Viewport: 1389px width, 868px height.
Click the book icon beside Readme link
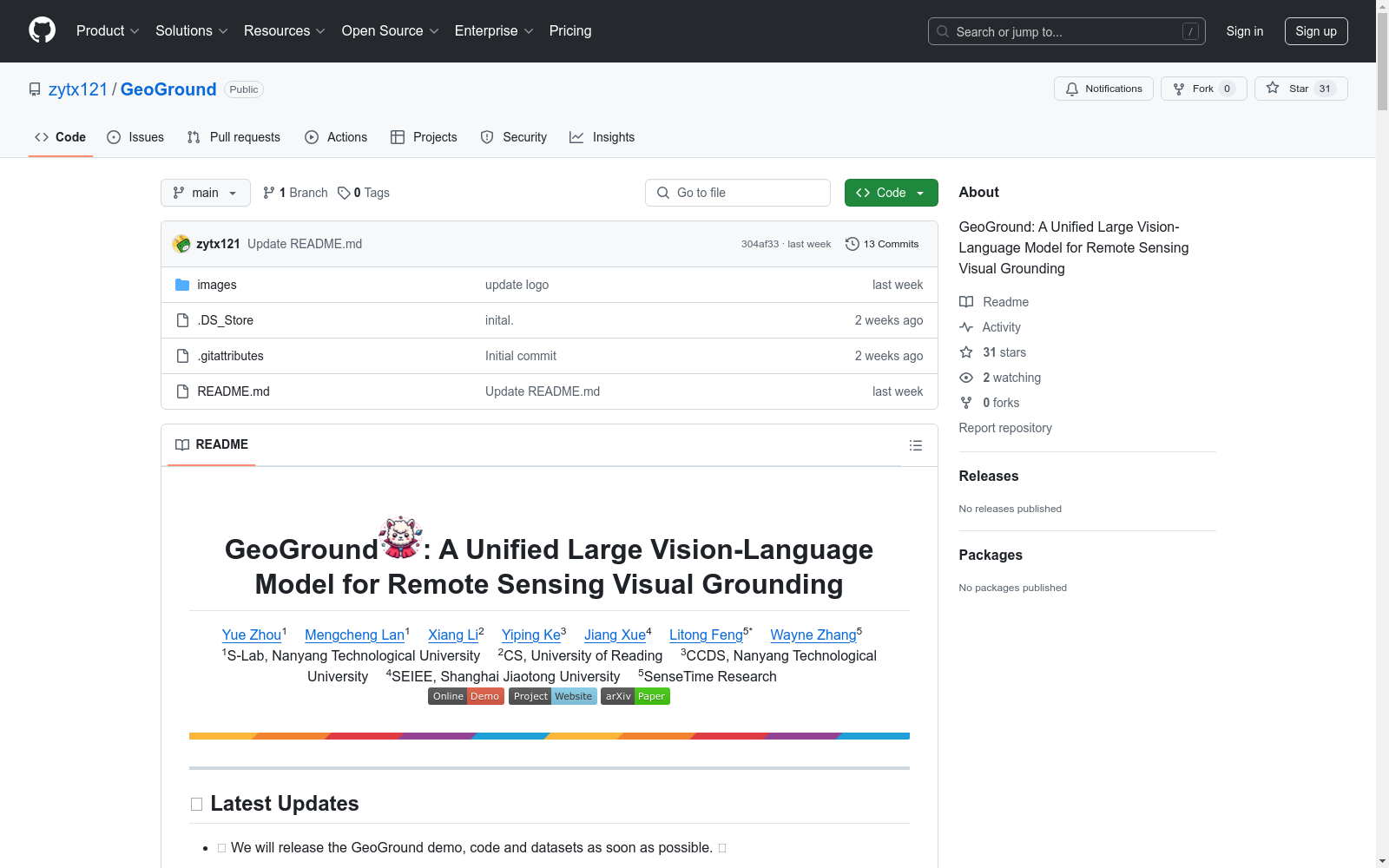(966, 302)
